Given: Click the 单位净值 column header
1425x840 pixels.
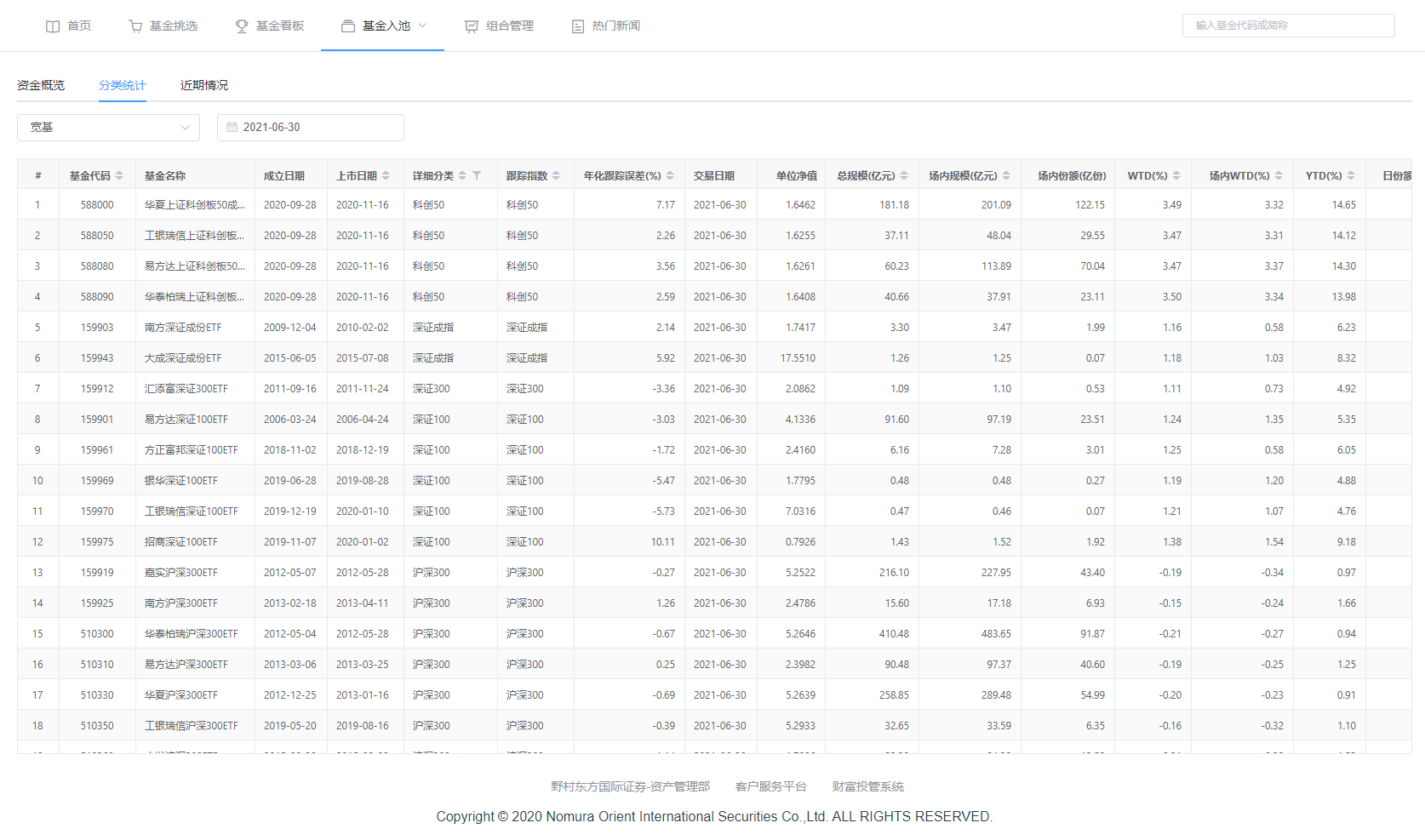Looking at the screenshot, I should click(797, 175).
